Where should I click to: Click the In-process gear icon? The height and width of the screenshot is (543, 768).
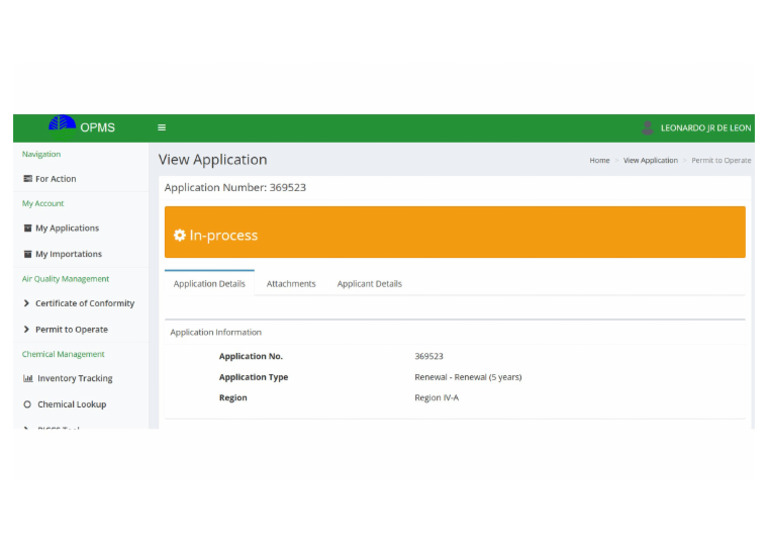[x=180, y=235]
